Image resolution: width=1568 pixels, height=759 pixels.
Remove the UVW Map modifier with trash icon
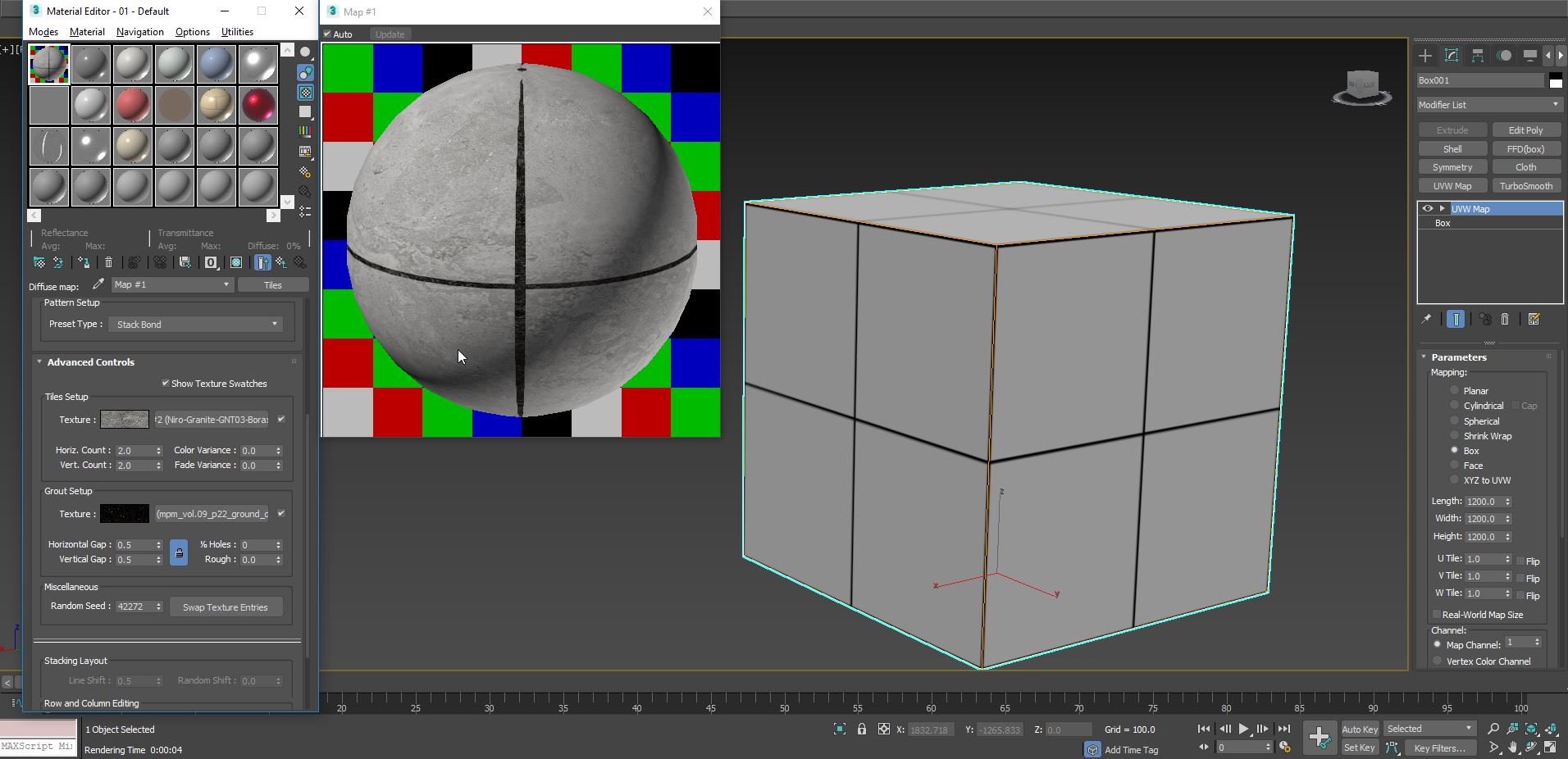pos(1506,320)
